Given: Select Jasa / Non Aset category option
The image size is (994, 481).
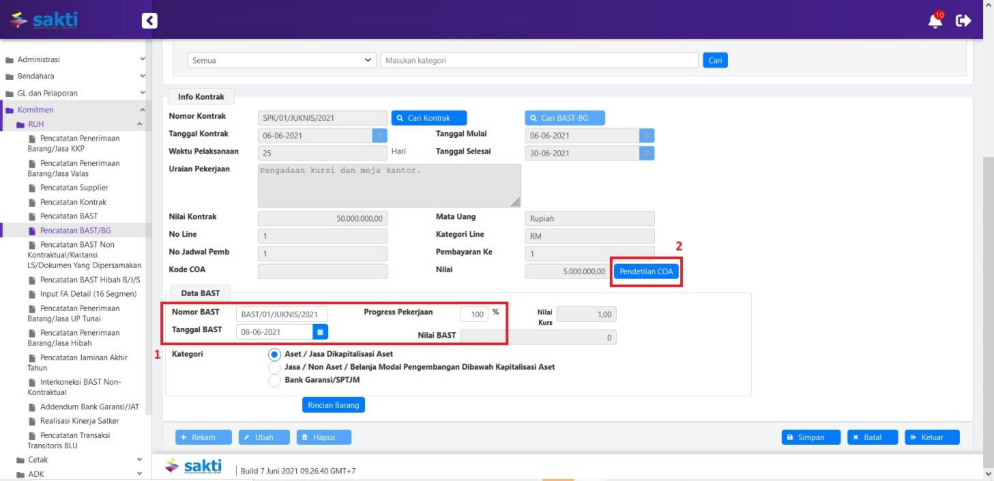Looking at the screenshot, I should coord(275,367).
